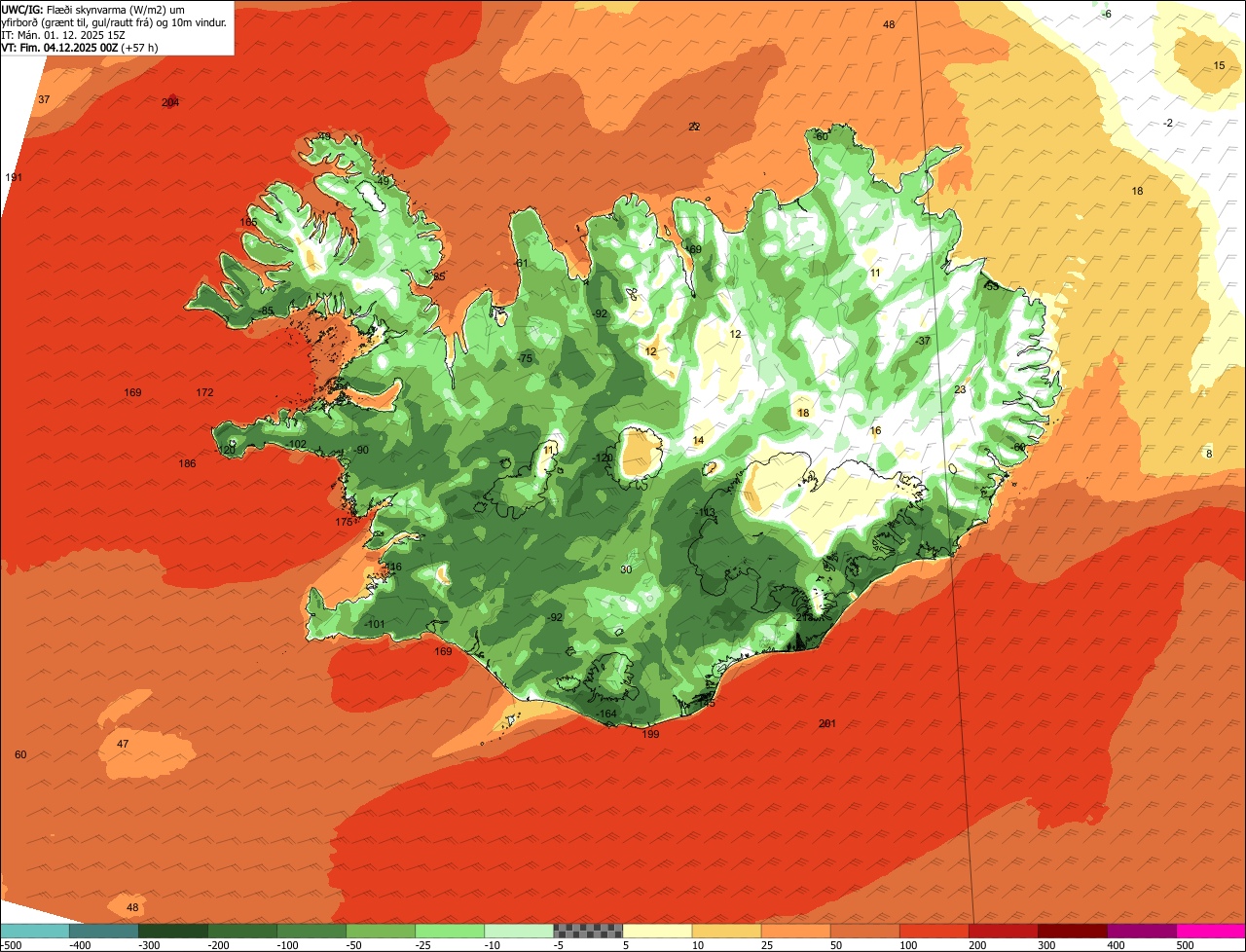This screenshot has width=1246, height=952.
Task: Click the purple legend swatch between 400 and 500
Action: click(x=1141, y=931)
